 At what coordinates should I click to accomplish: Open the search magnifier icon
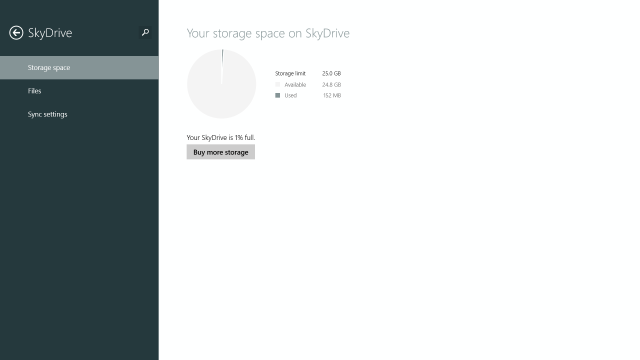[x=145, y=32]
